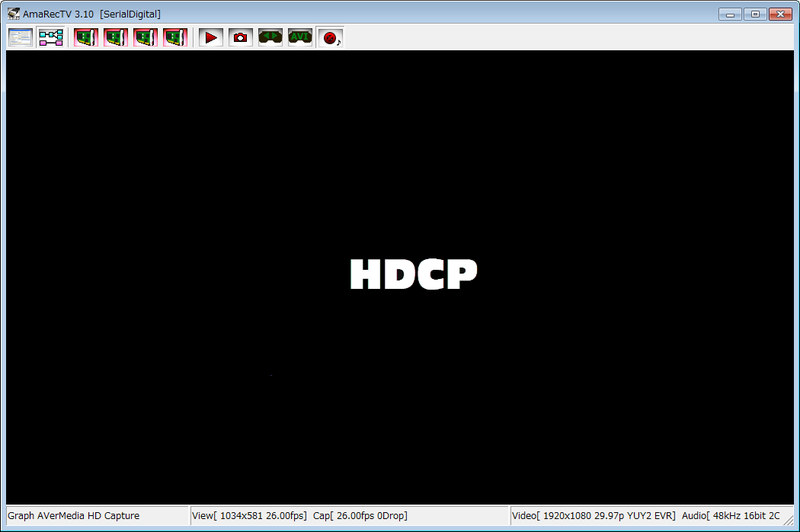Image resolution: width=800 pixels, height=532 pixels.
Task: Select the fourth capture card preset icon
Action: pos(176,37)
